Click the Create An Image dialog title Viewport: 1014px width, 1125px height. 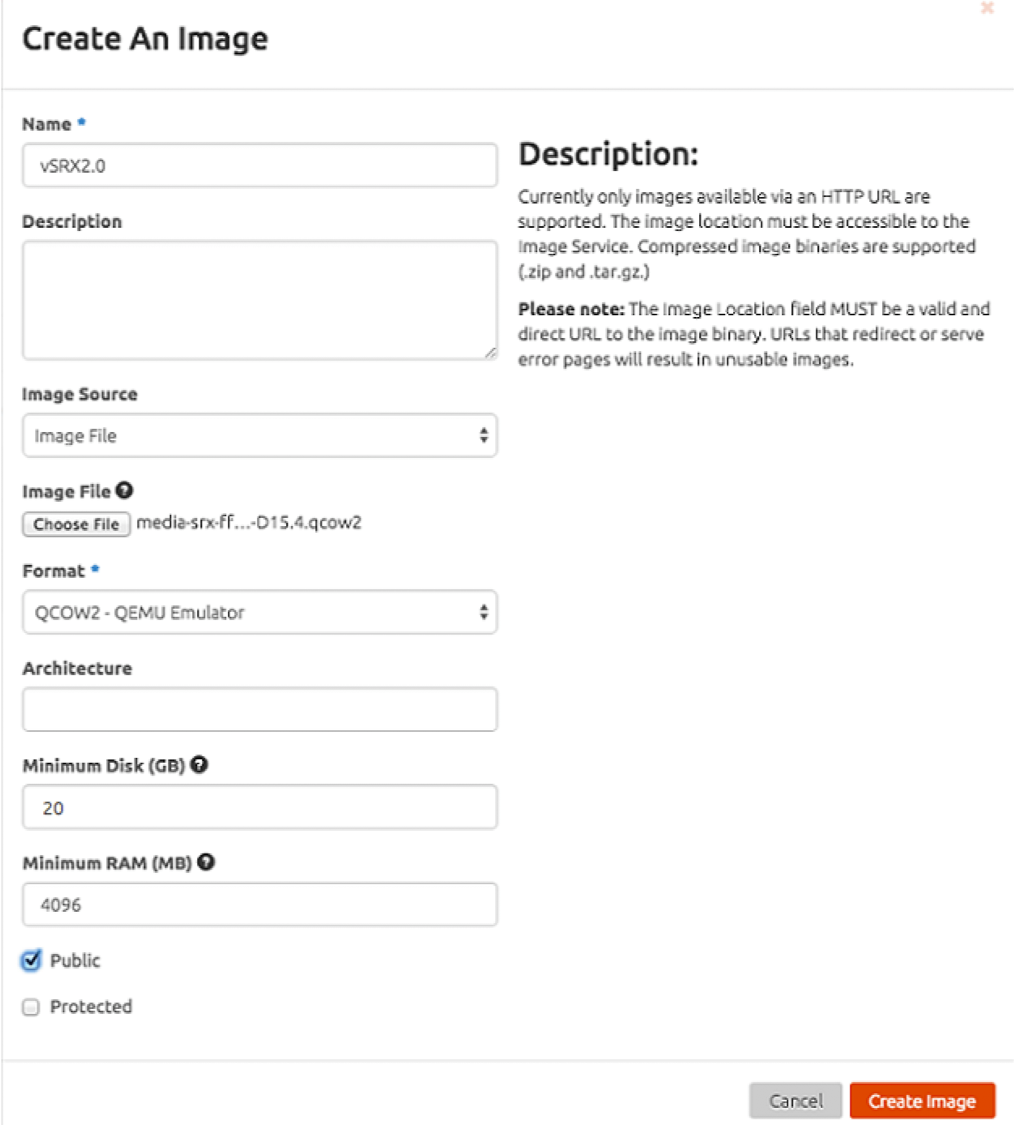point(145,39)
